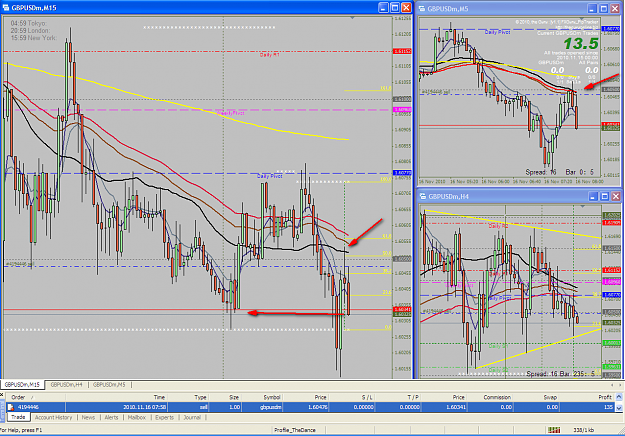Click the GBPUSDm,M5 chart window icon
Screen dimensions: 625x436
[x=422, y=8]
